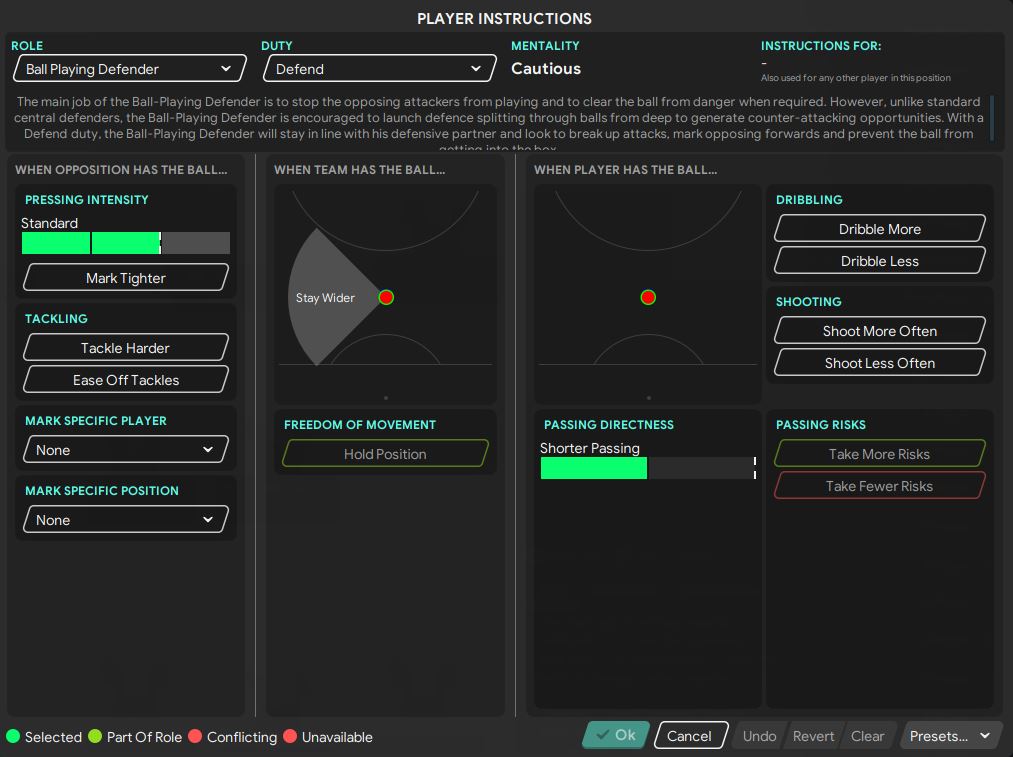
Task: Enable Ease Off Tackles instruction
Action: (x=126, y=380)
